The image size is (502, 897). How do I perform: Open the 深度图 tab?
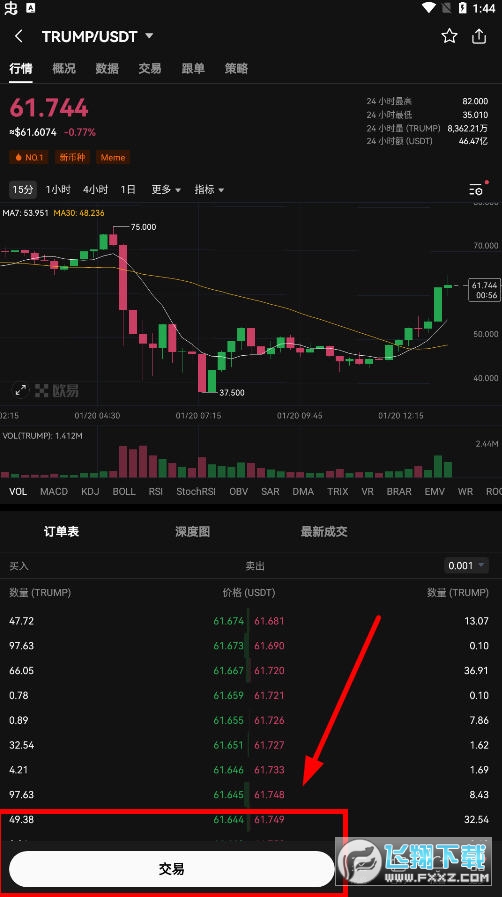point(192,531)
